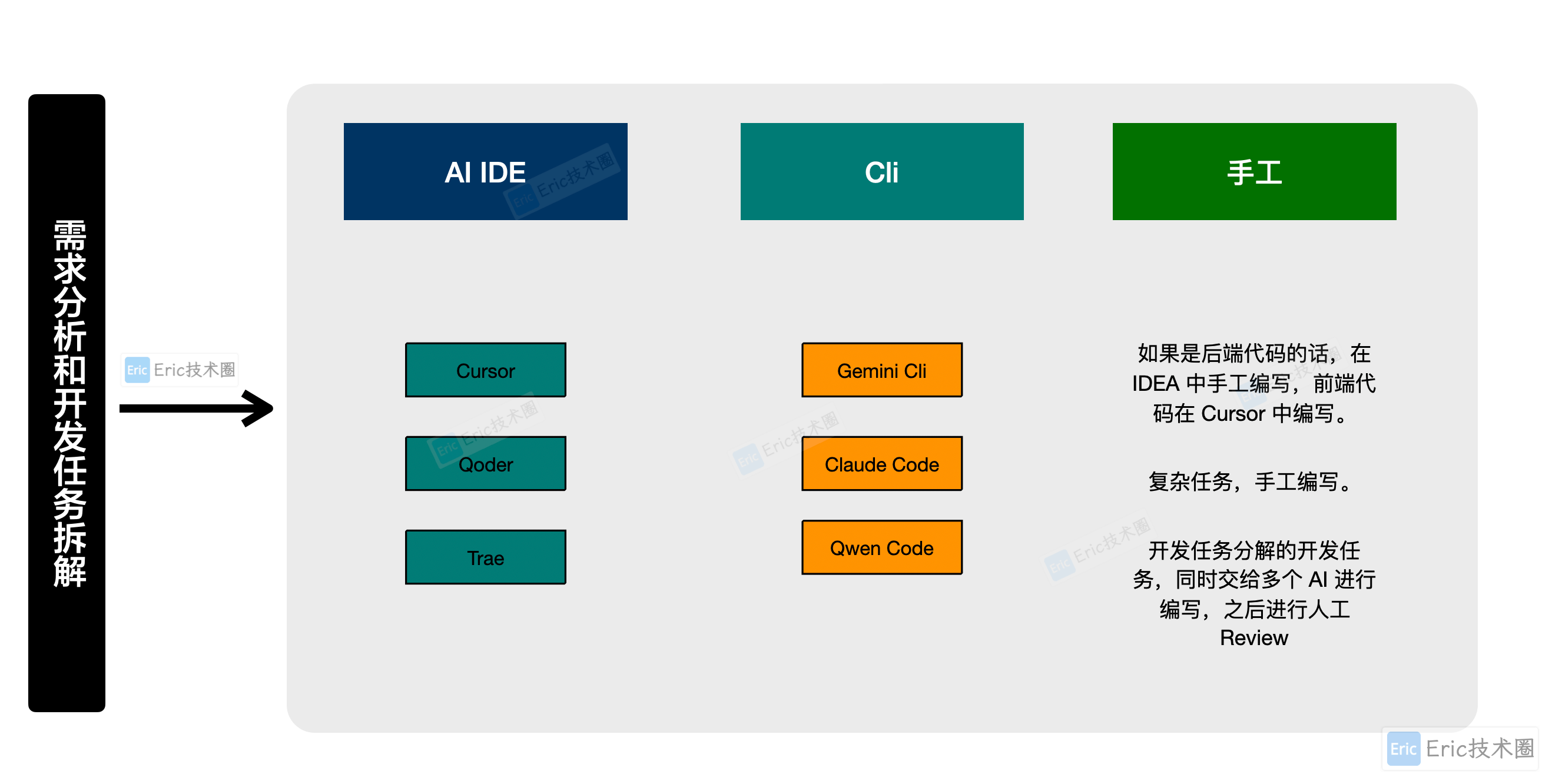1552x784 pixels.
Task: Click the Eric logo above the arrow
Action: (137, 369)
